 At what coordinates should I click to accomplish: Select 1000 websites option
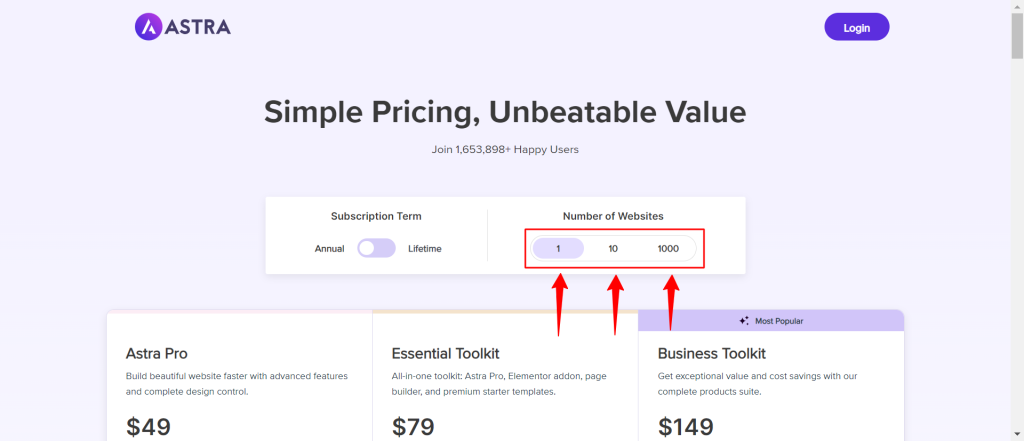coord(668,248)
